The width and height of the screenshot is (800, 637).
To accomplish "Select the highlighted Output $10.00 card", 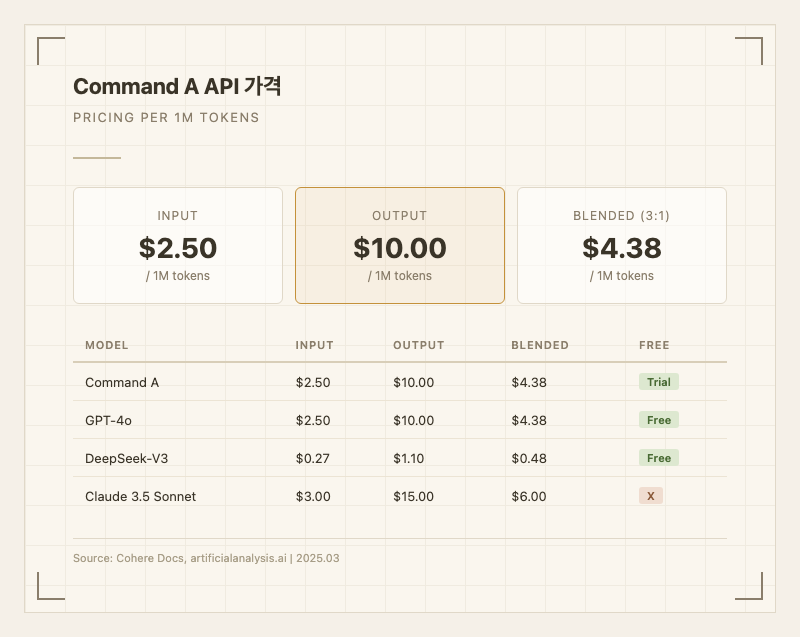I will point(400,245).
